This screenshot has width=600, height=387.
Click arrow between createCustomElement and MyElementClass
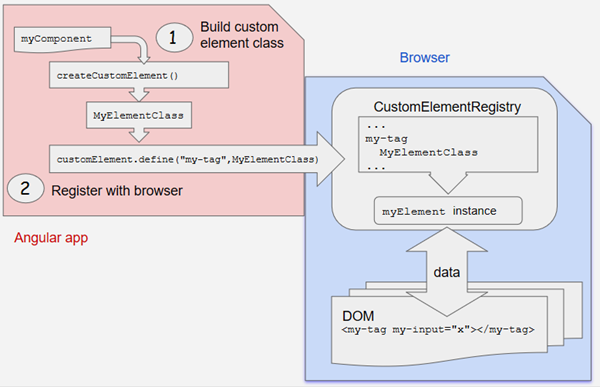tap(139, 95)
